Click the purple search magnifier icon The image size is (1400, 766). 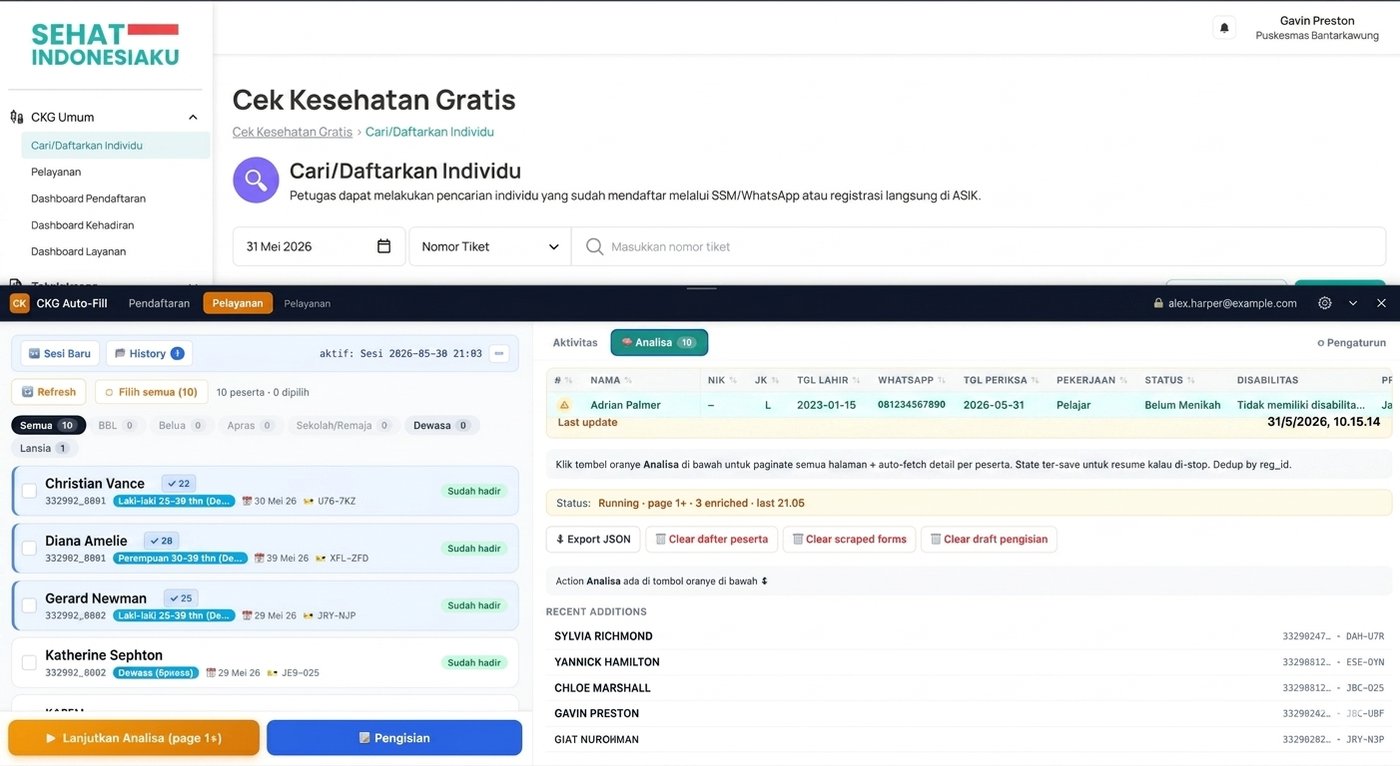pos(256,180)
